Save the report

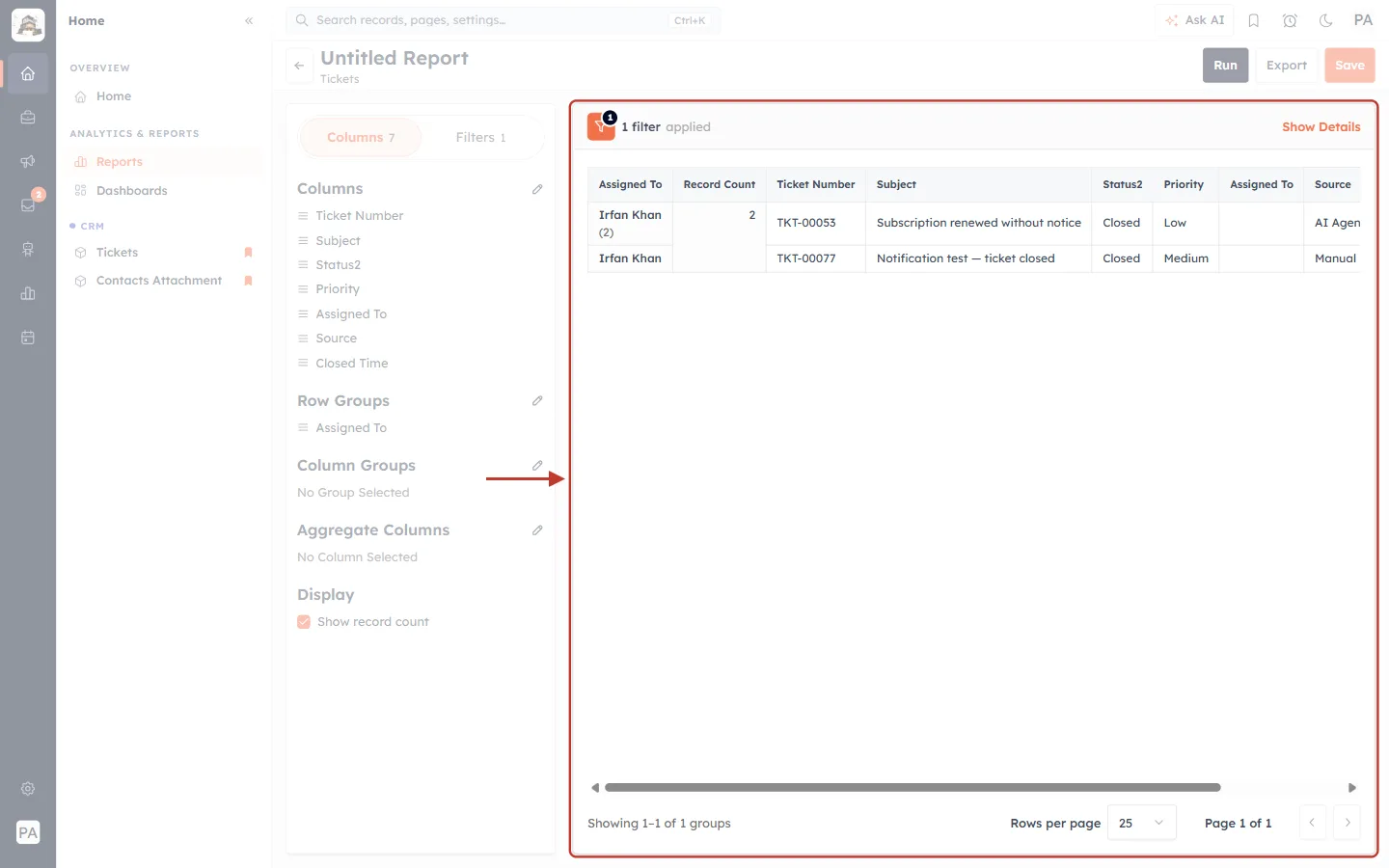pos(1349,66)
